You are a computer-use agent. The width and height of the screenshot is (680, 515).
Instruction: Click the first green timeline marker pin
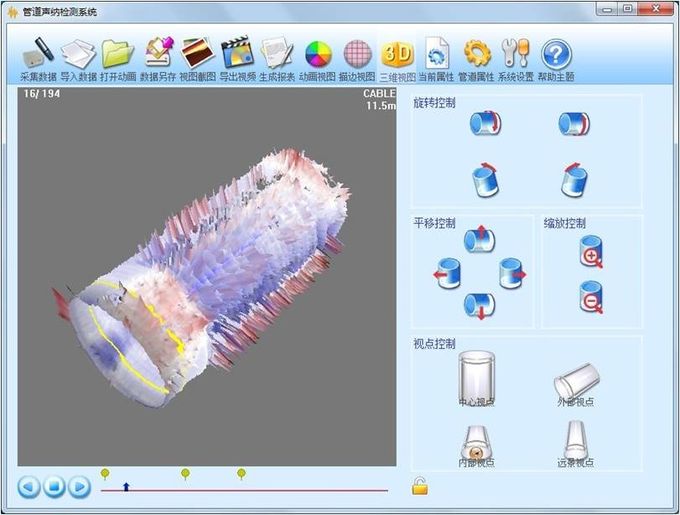pos(105,473)
